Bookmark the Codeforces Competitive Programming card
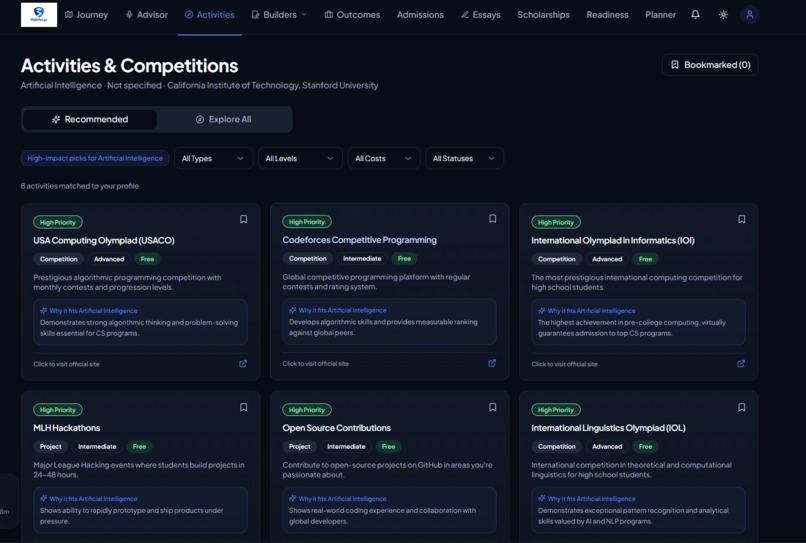806x543 pixels. click(x=492, y=219)
